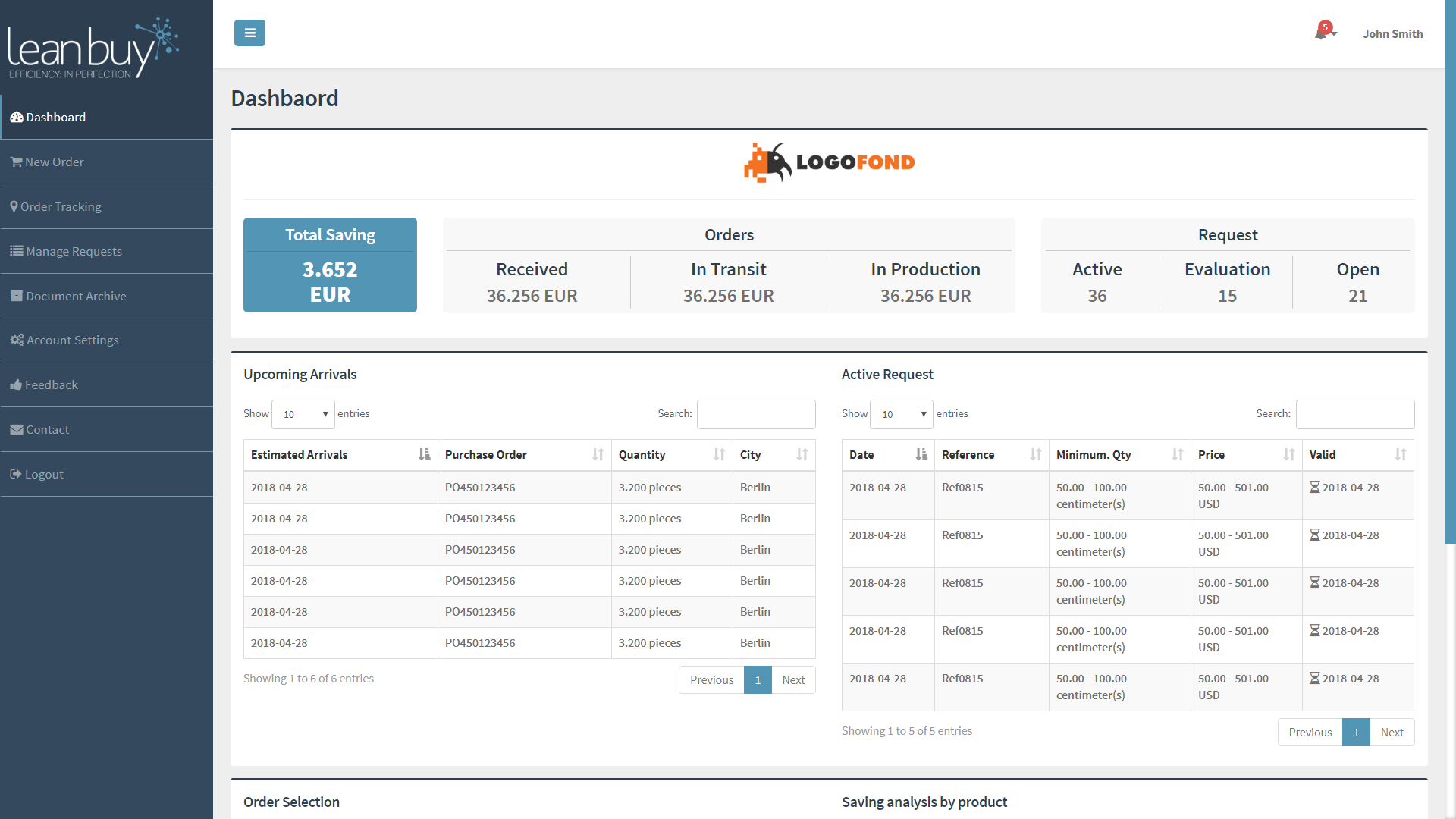
Task: Click In Production 36.256 EUR value
Action: 925,296
